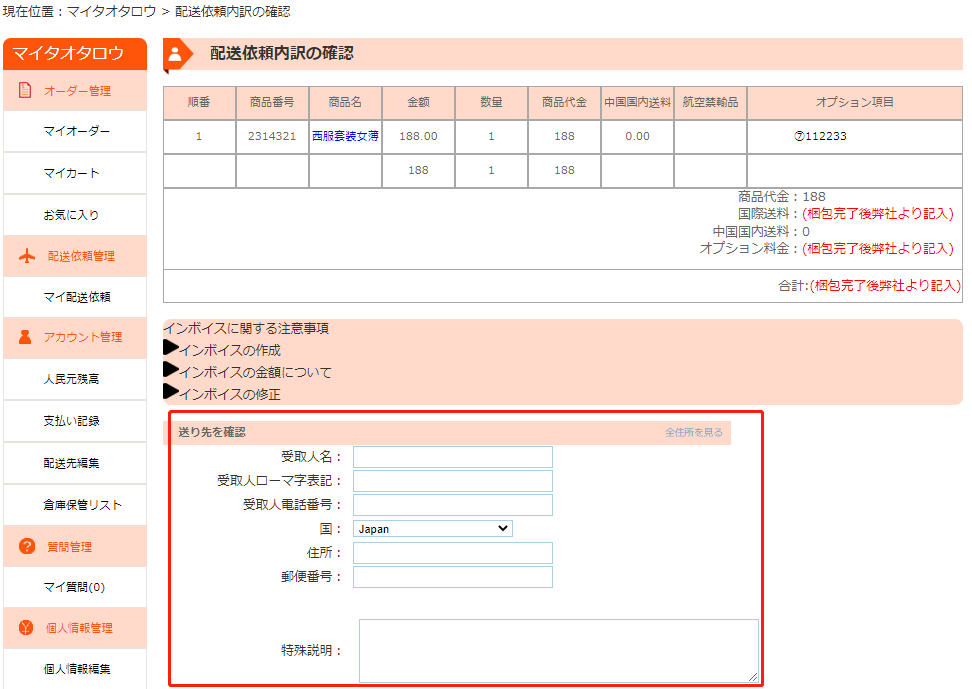Open マイオーダー in sidebar

(x=76, y=131)
